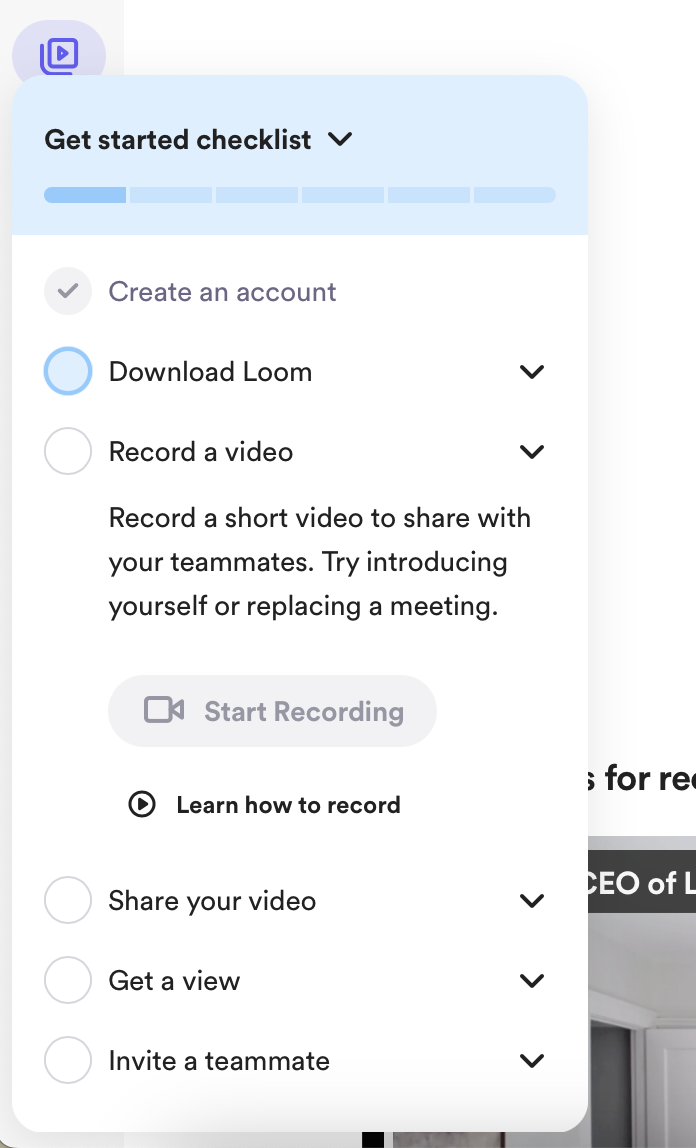
Task: Toggle the Get a view circle
Action: [68, 980]
